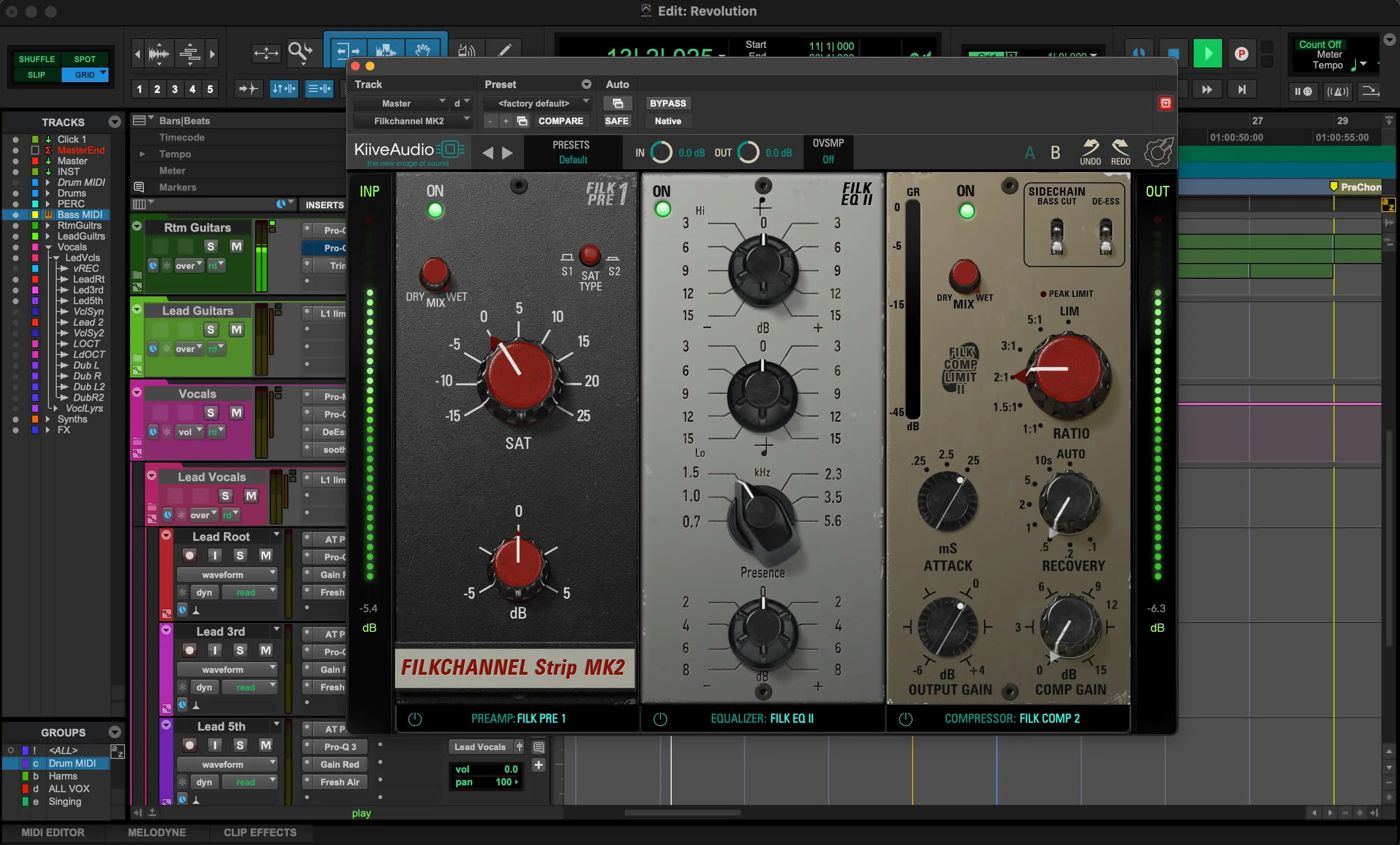Expand the Drums track folder
Viewport: 1400px width, 845px height.
(x=48, y=193)
